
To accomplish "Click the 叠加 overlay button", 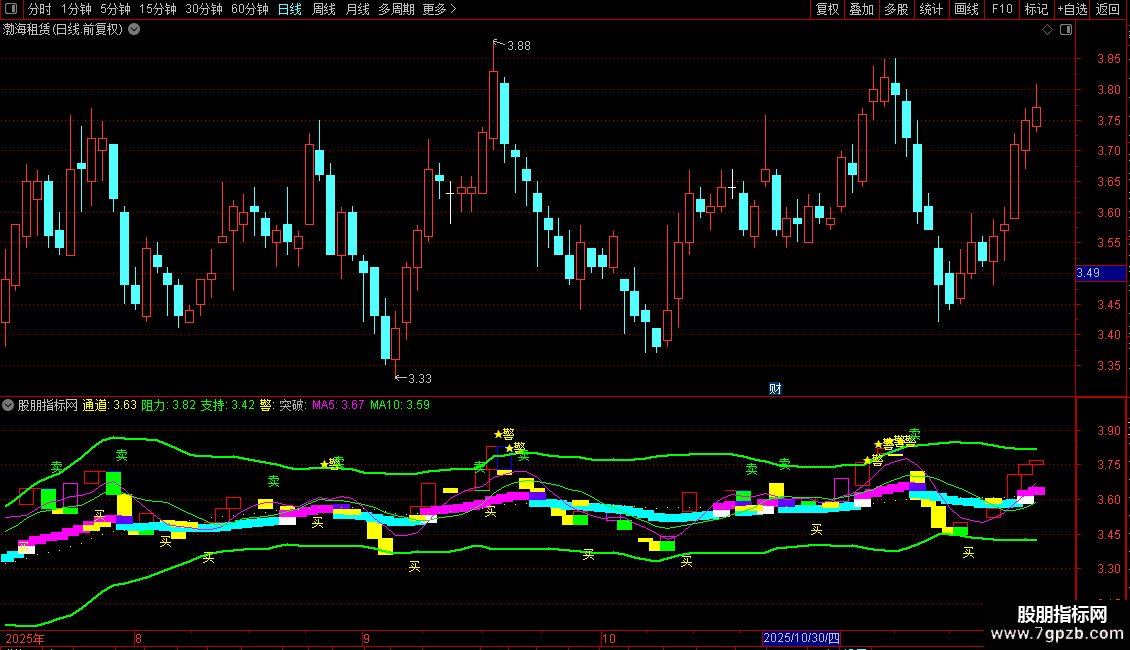I will pos(861,10).
